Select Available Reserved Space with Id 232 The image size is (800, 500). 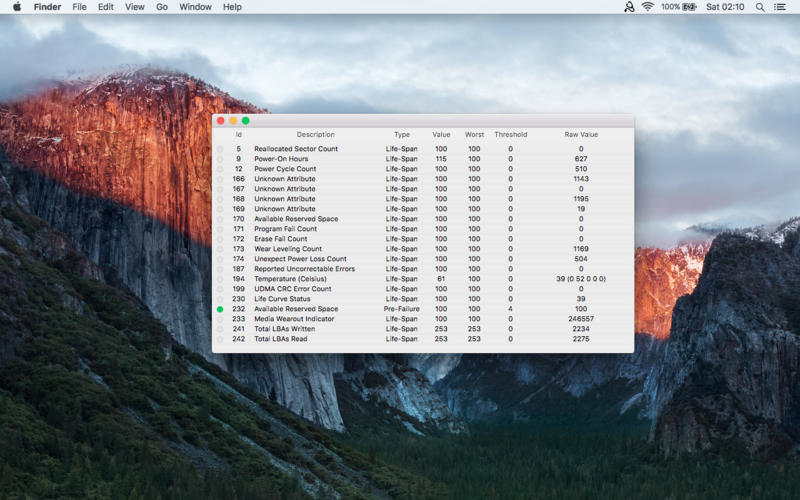(x=423, y=309)
